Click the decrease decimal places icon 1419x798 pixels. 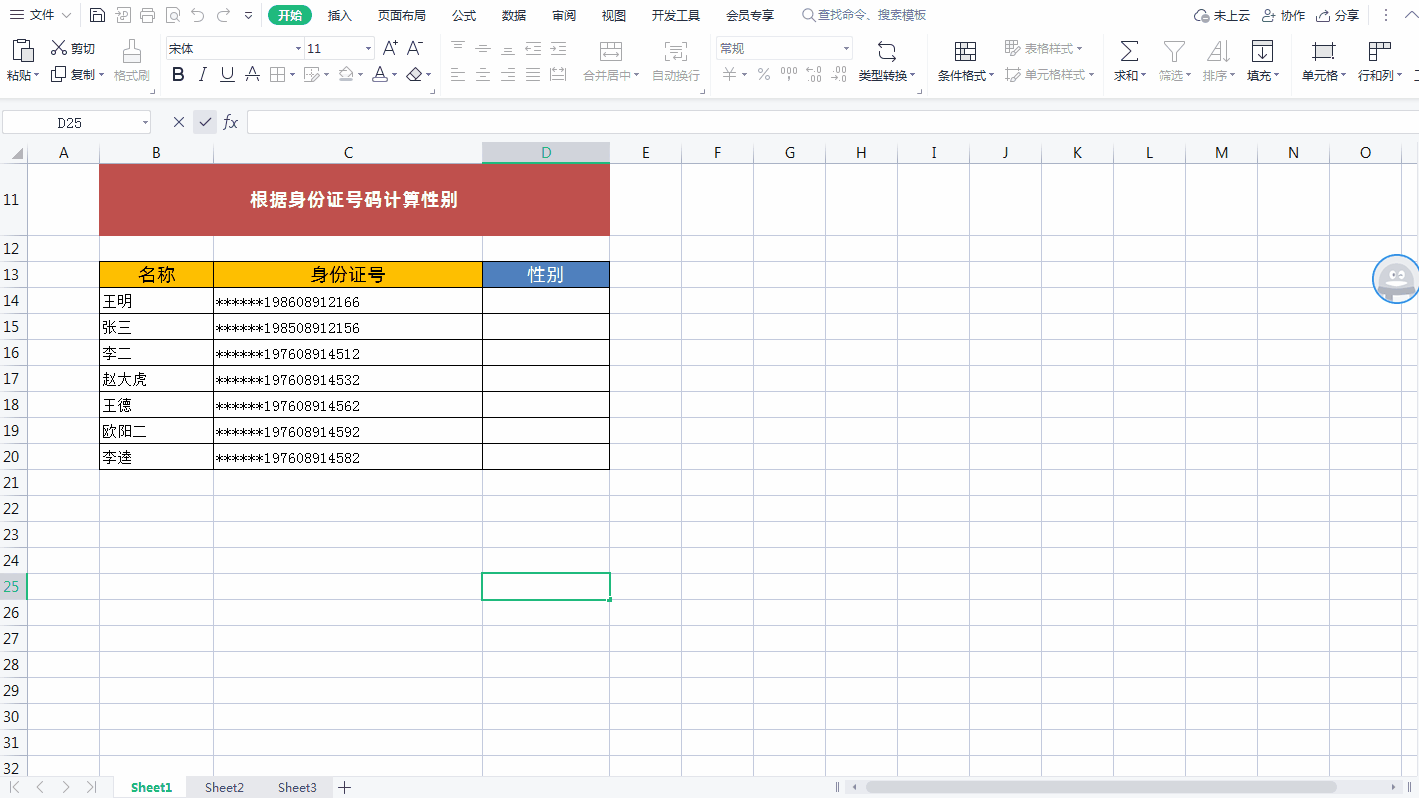pos(839,74)
